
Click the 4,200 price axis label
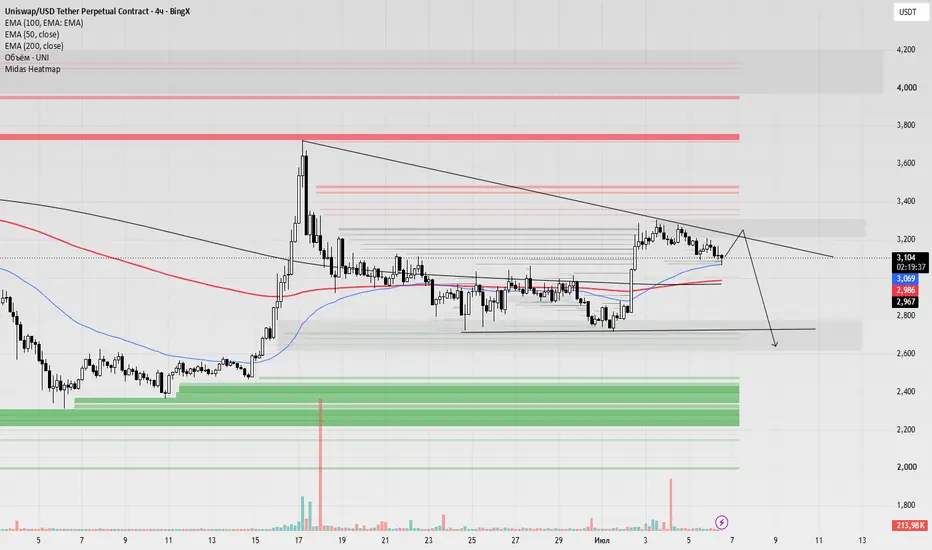pyautogui.click(x=906, y=50)
